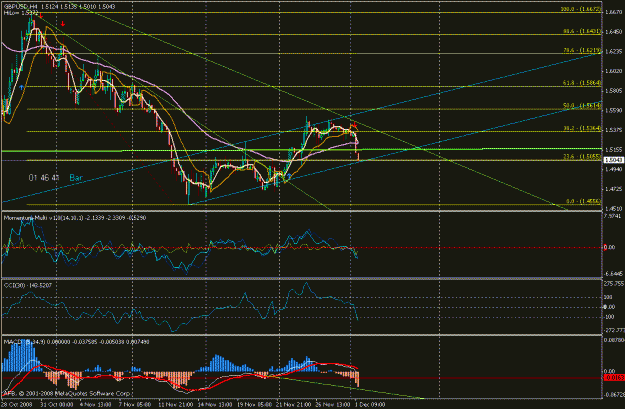Select the red arrow marker near the 1 Dec high
The width and height of the screenshot is (625, 409).
pos(354,126)
